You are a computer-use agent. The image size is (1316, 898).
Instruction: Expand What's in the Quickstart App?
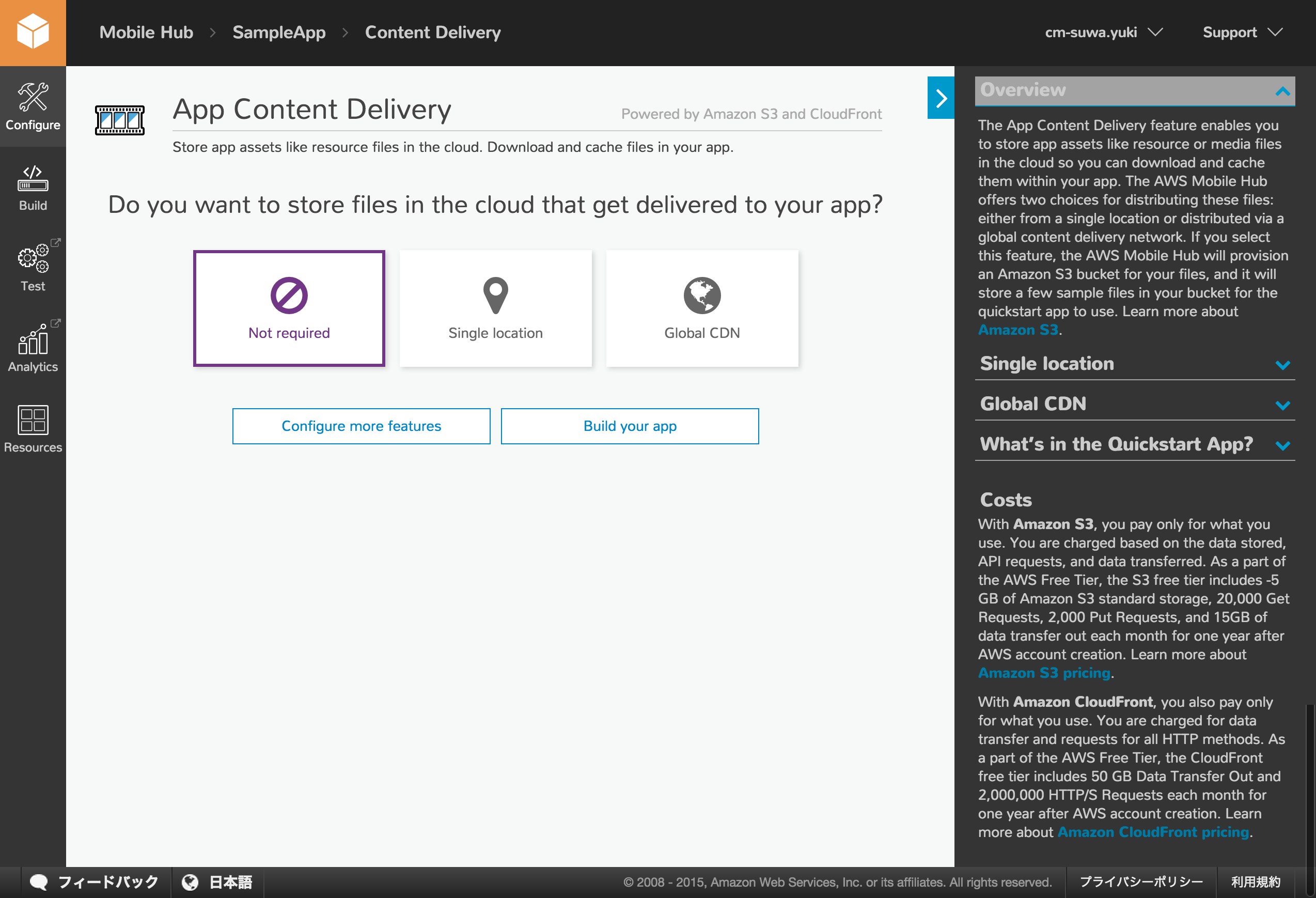point(1135,444)
